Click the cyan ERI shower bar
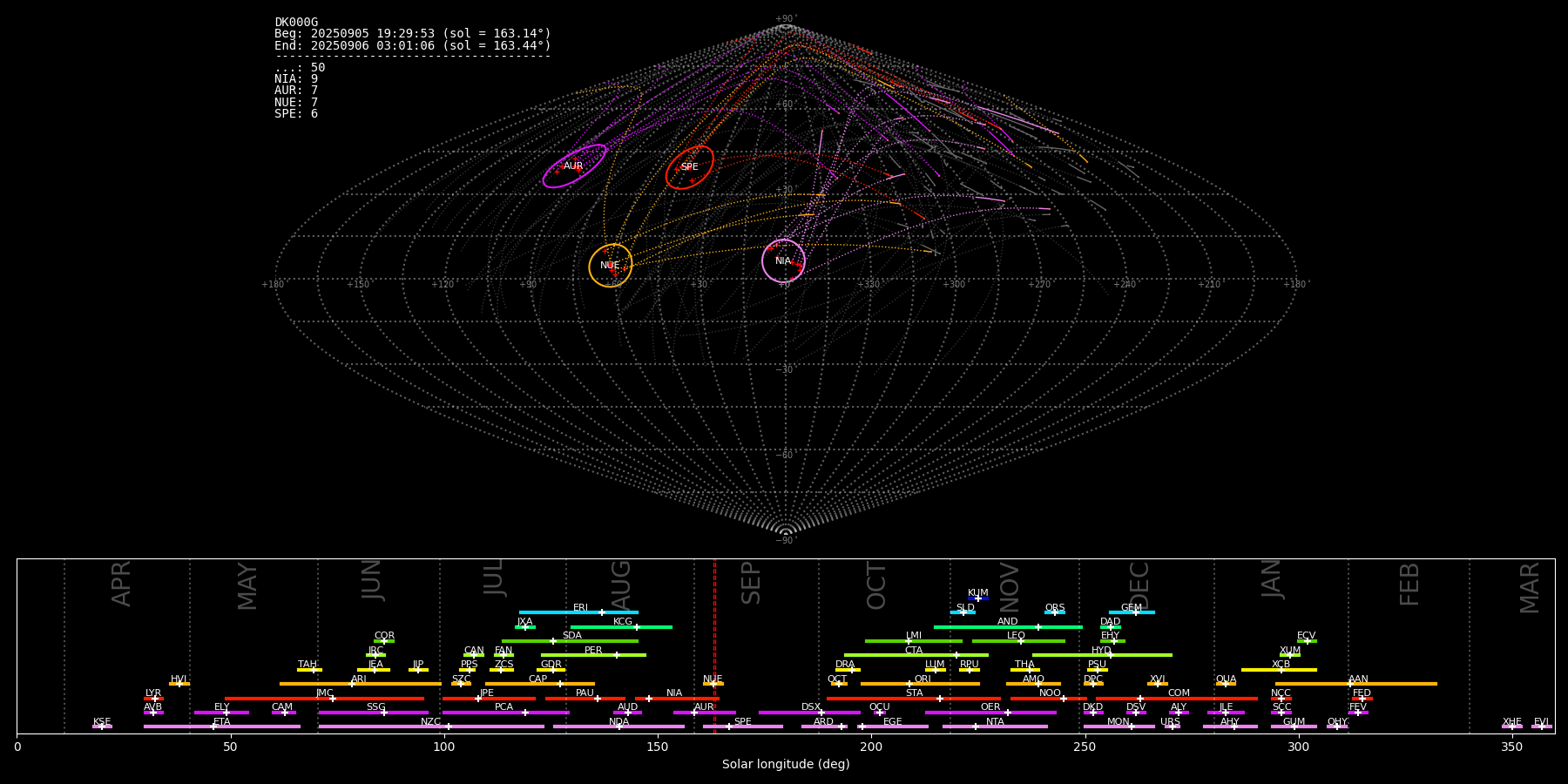 [x=578, y=612]
